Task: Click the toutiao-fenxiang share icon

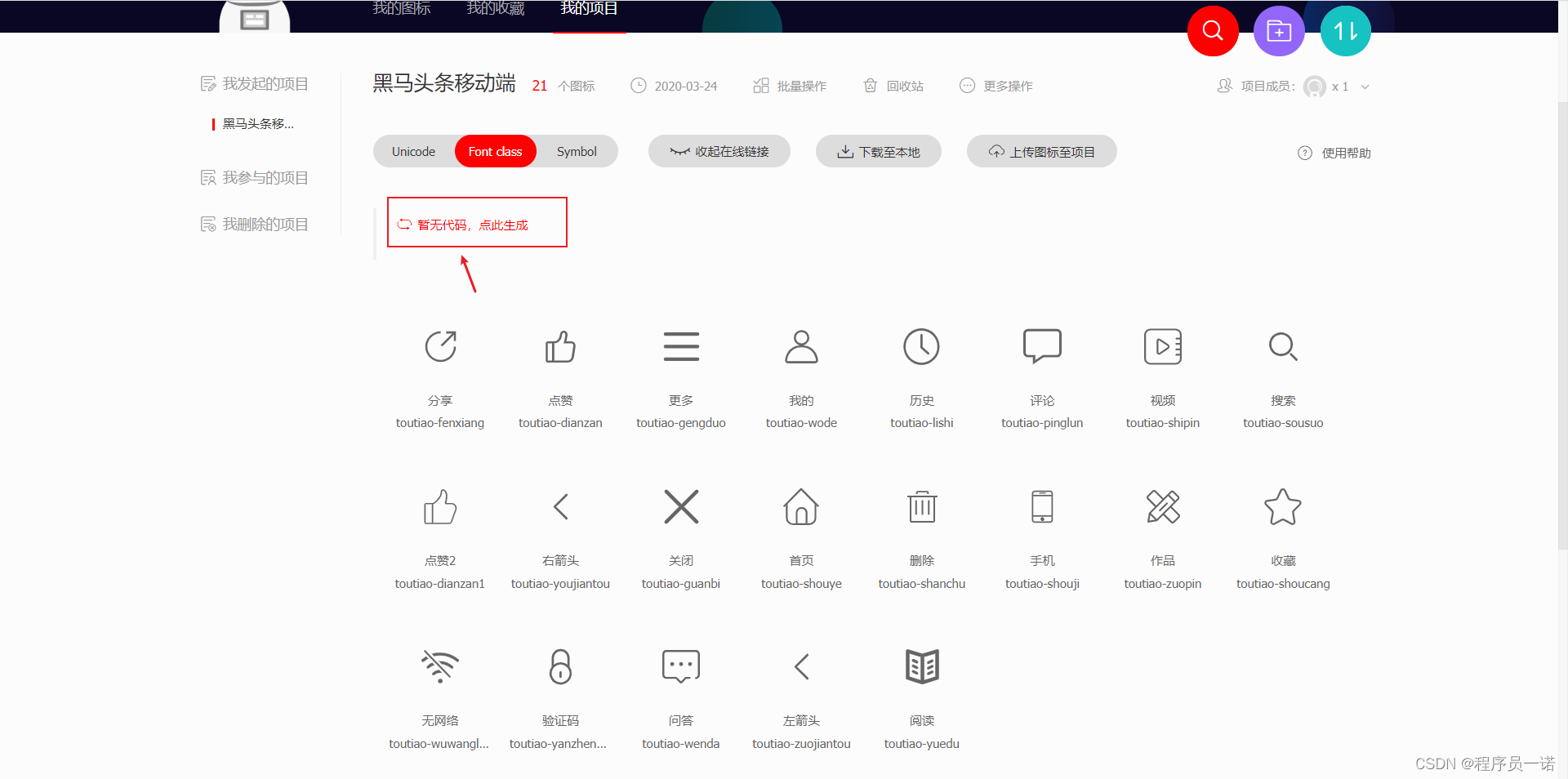Action: pos(440,346)
